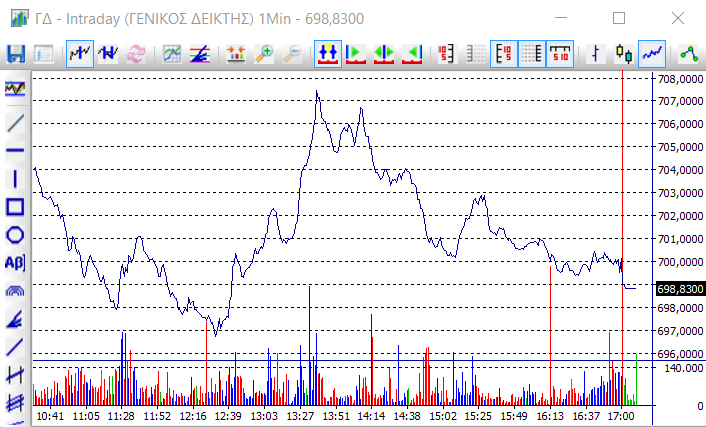Click the 17:00 time axis label
This screenshot has width=706, height=427.
[621, 416]
